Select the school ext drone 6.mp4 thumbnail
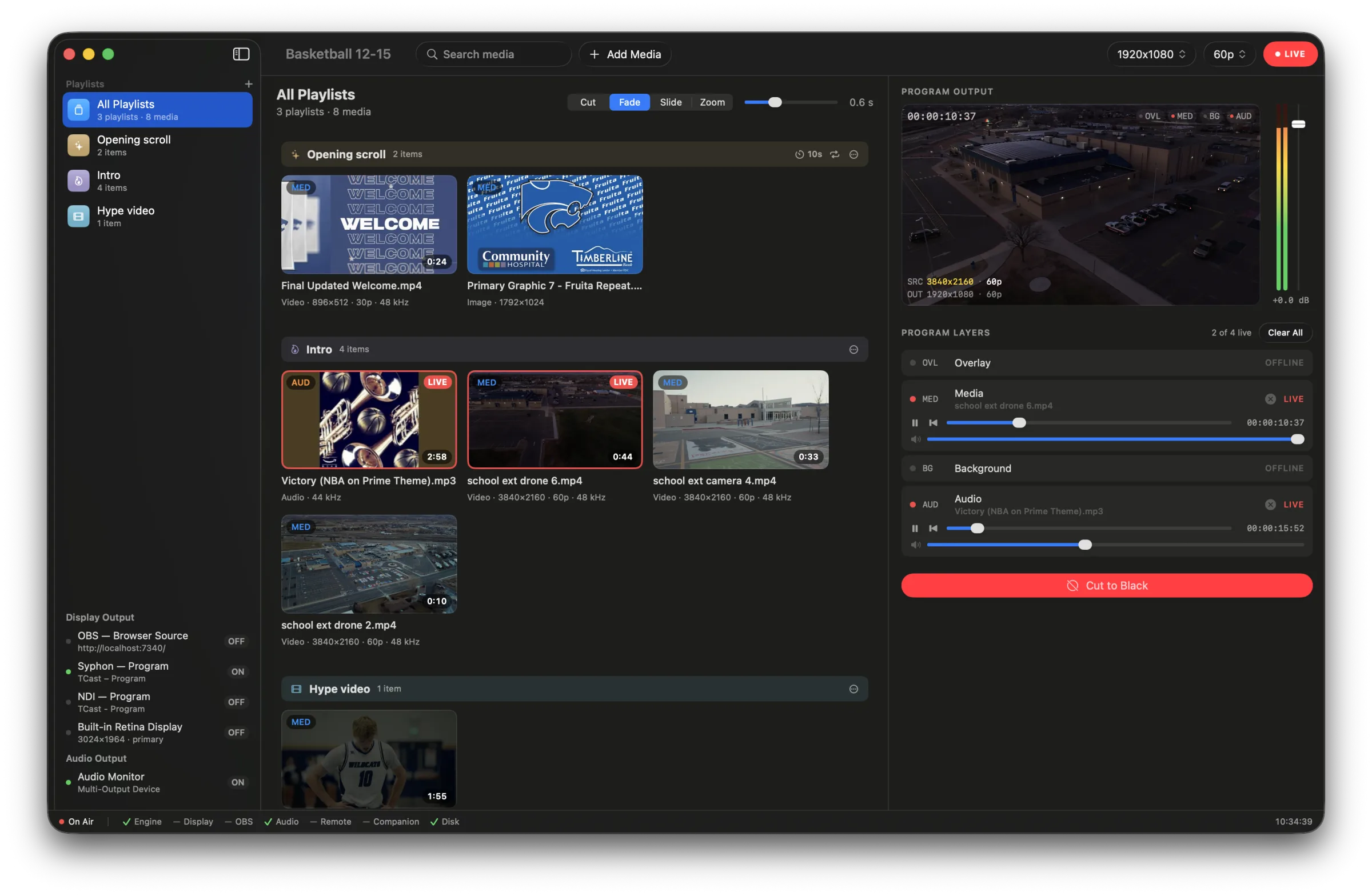Screen dimensions: 1372x896 coord(555,420)
